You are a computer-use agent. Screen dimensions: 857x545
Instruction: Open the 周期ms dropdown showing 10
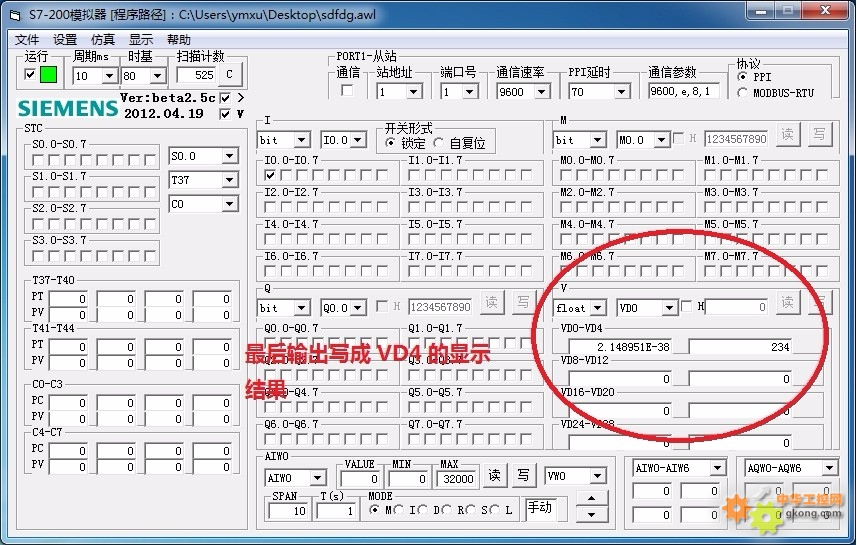point(109,75)
